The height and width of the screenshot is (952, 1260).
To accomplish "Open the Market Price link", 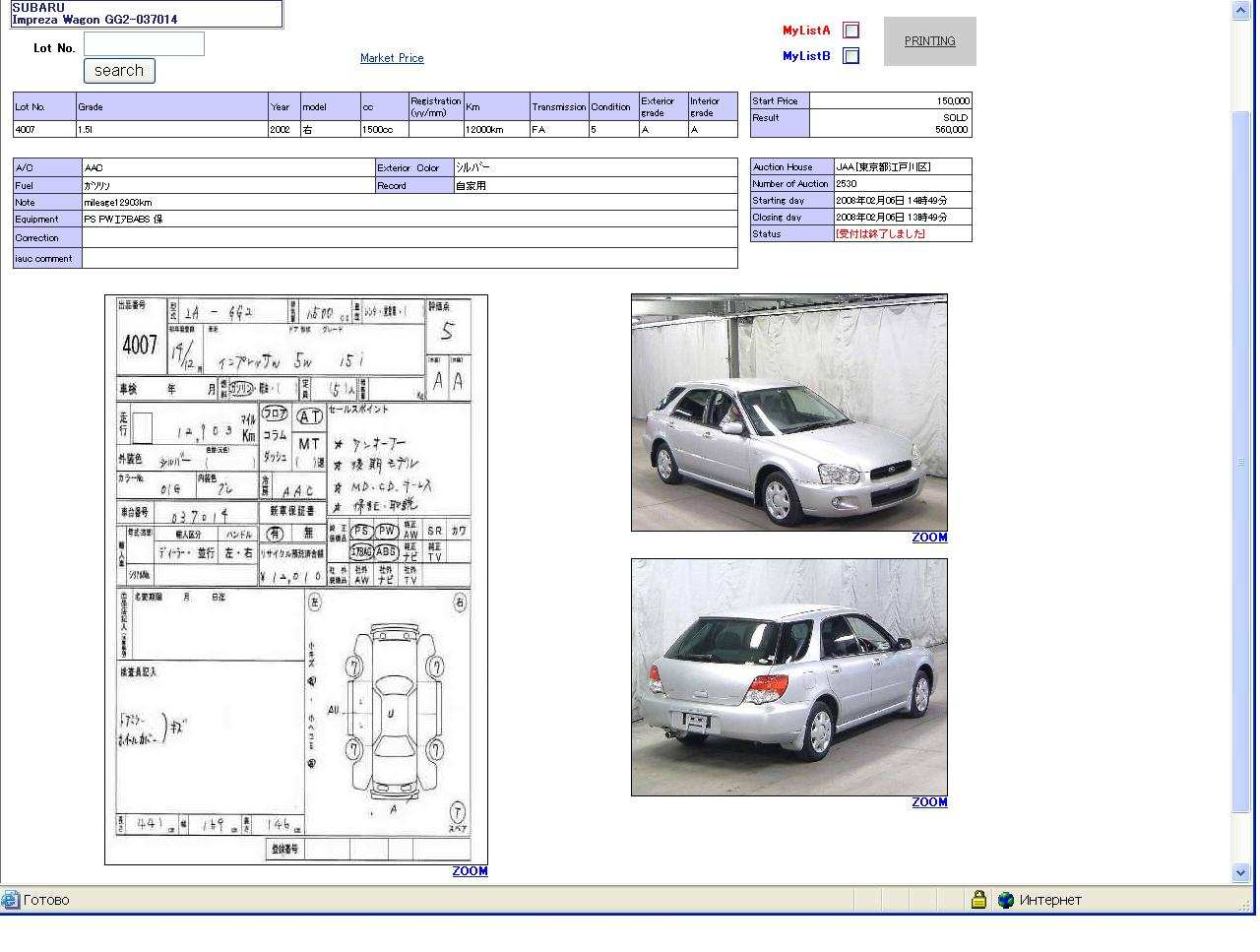I will [x=392, y=58].
